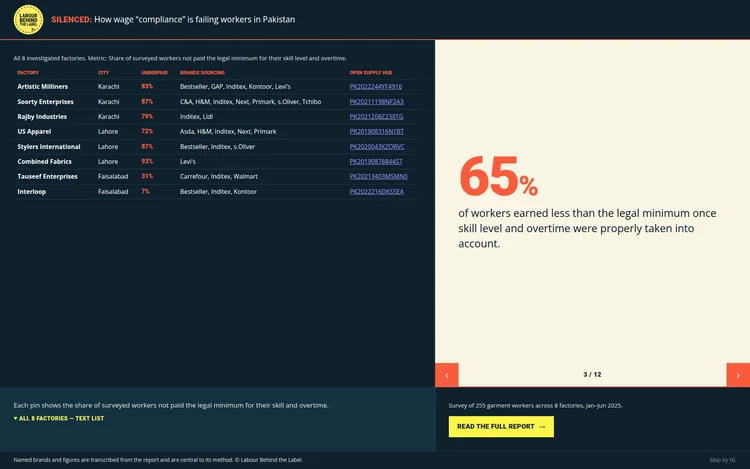Viewport: 750px width, 469px height.
Task: Click the 7% underpaid value
Action: pos(145,192)
